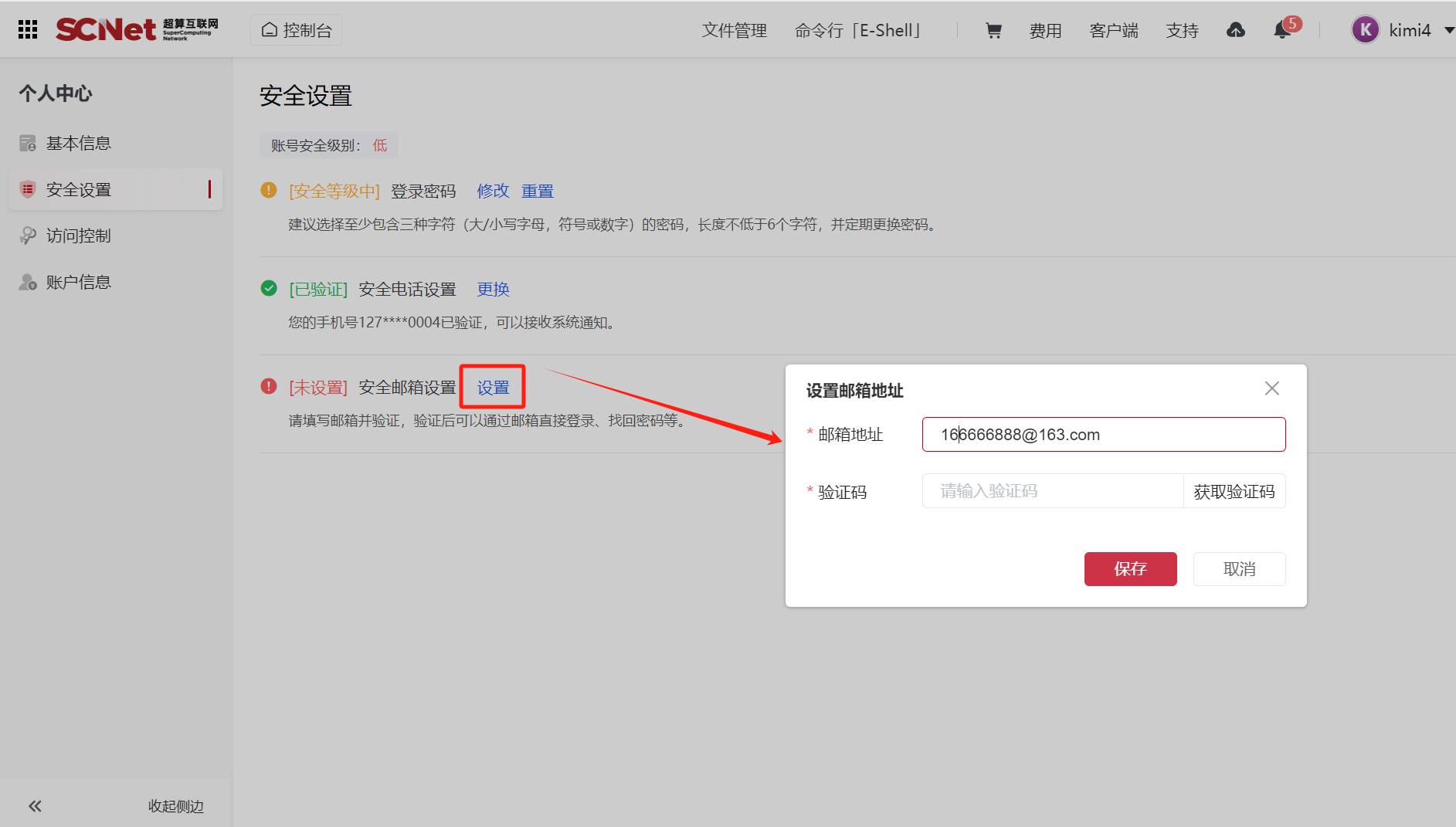This screenshot has height=827, width=1456.
Task: Close the 设置邮箱地址 dialog
Action: point(1271,388)
